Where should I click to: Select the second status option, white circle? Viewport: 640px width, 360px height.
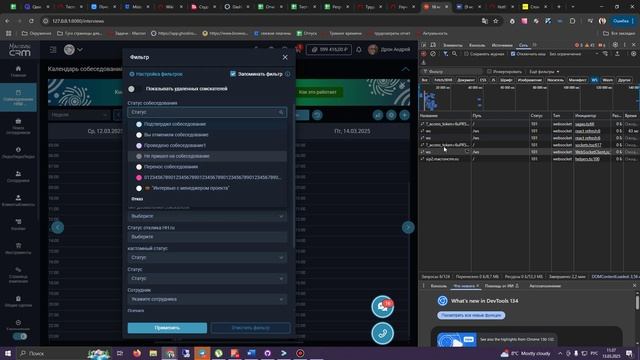(x=207, y=135)
